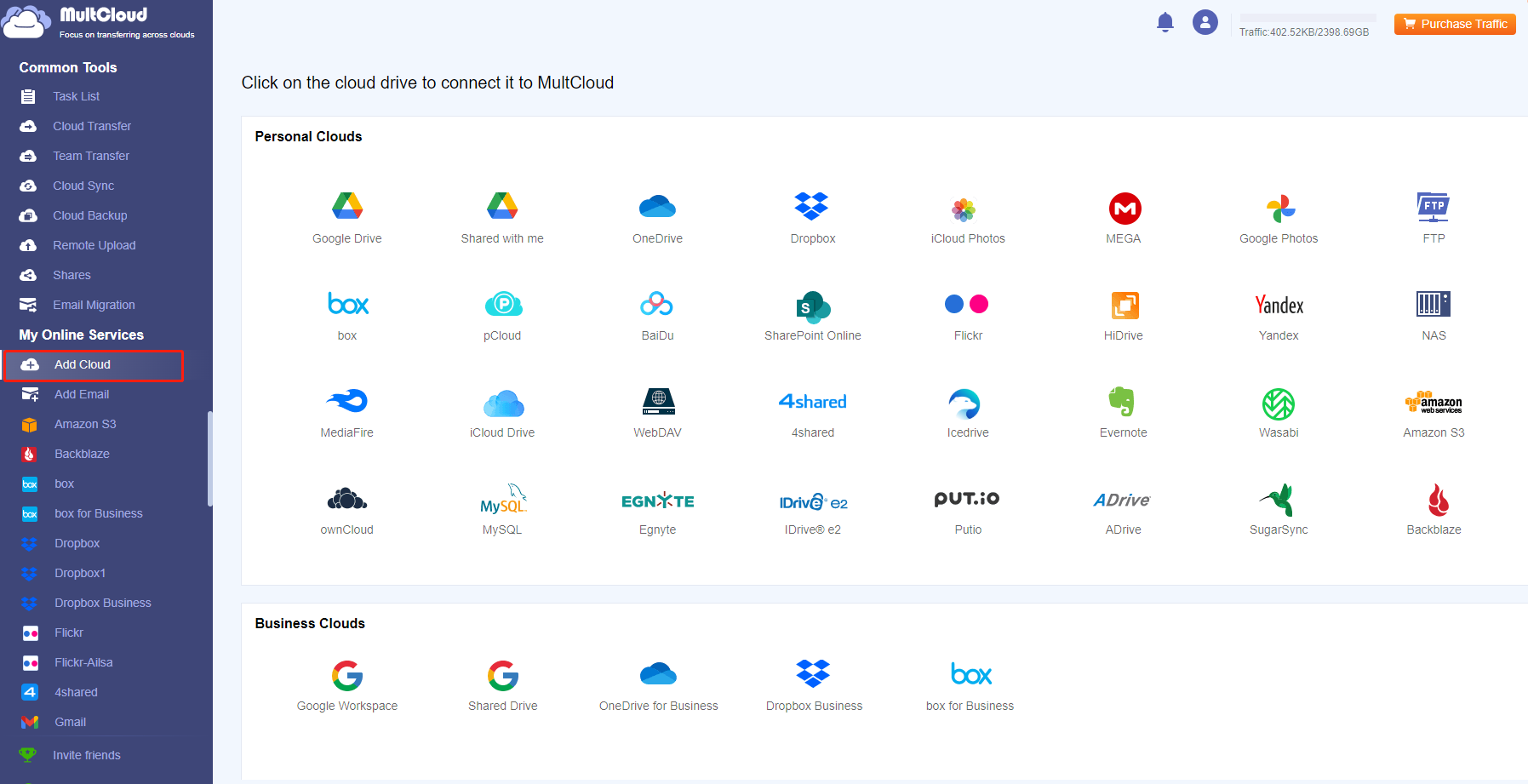The height and width of the screenshot is (784, 1528).
Task: Click the MultCloud logo
Action: click(99, 21)
